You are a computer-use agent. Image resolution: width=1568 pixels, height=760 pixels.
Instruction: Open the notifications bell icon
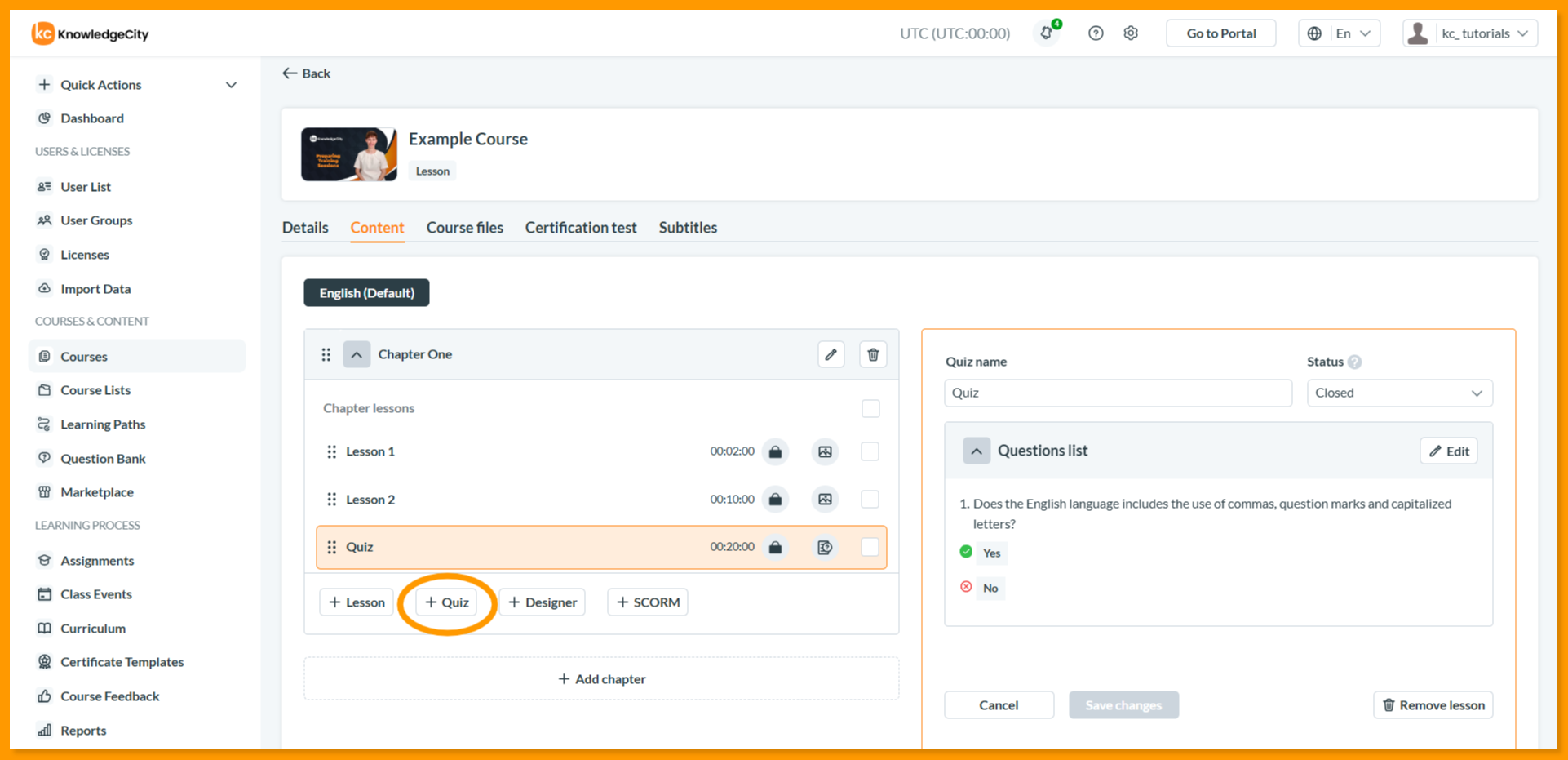click(x=1047, y=33)
